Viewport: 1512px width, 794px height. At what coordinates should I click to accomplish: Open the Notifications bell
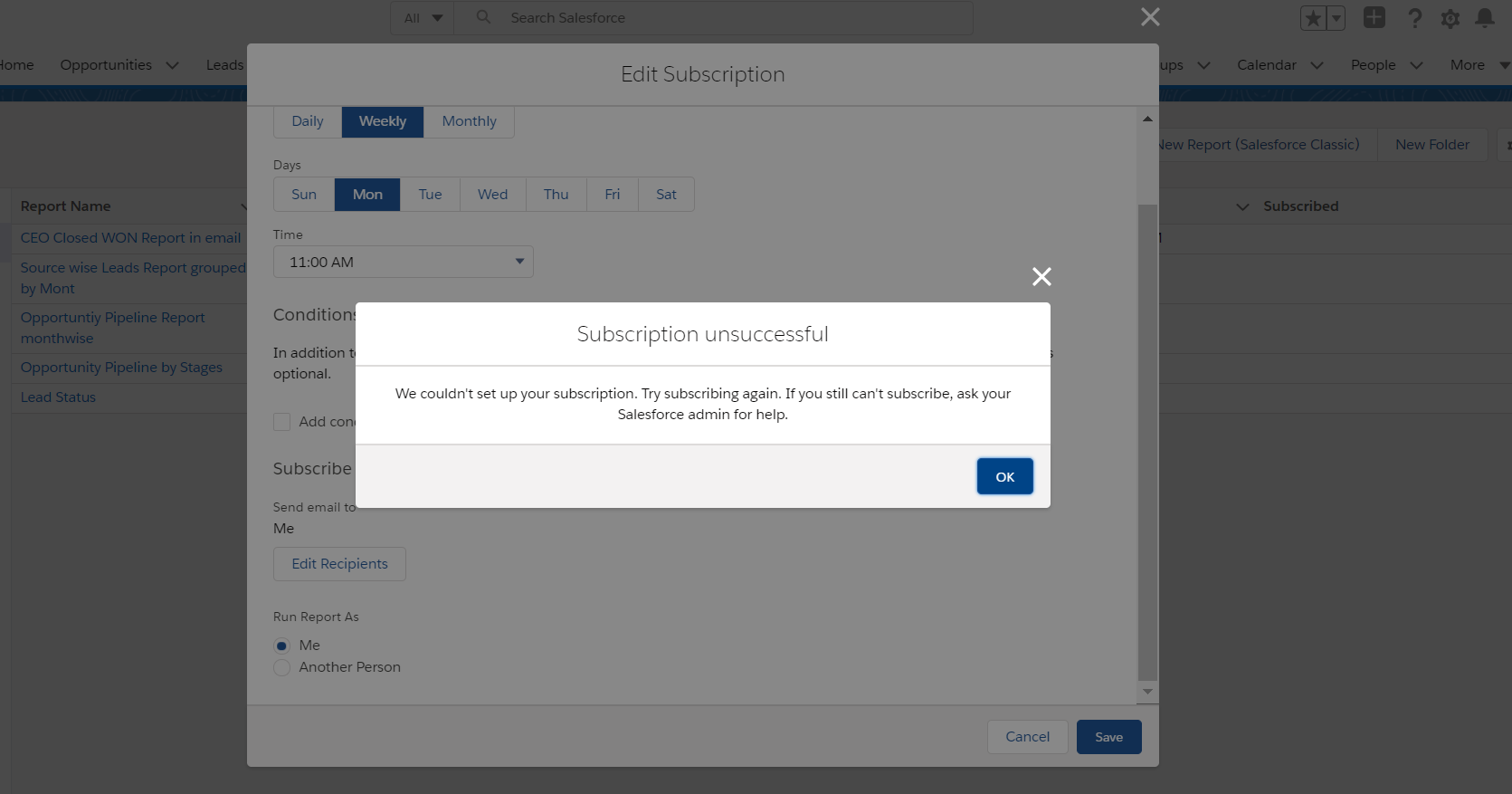1485,18
